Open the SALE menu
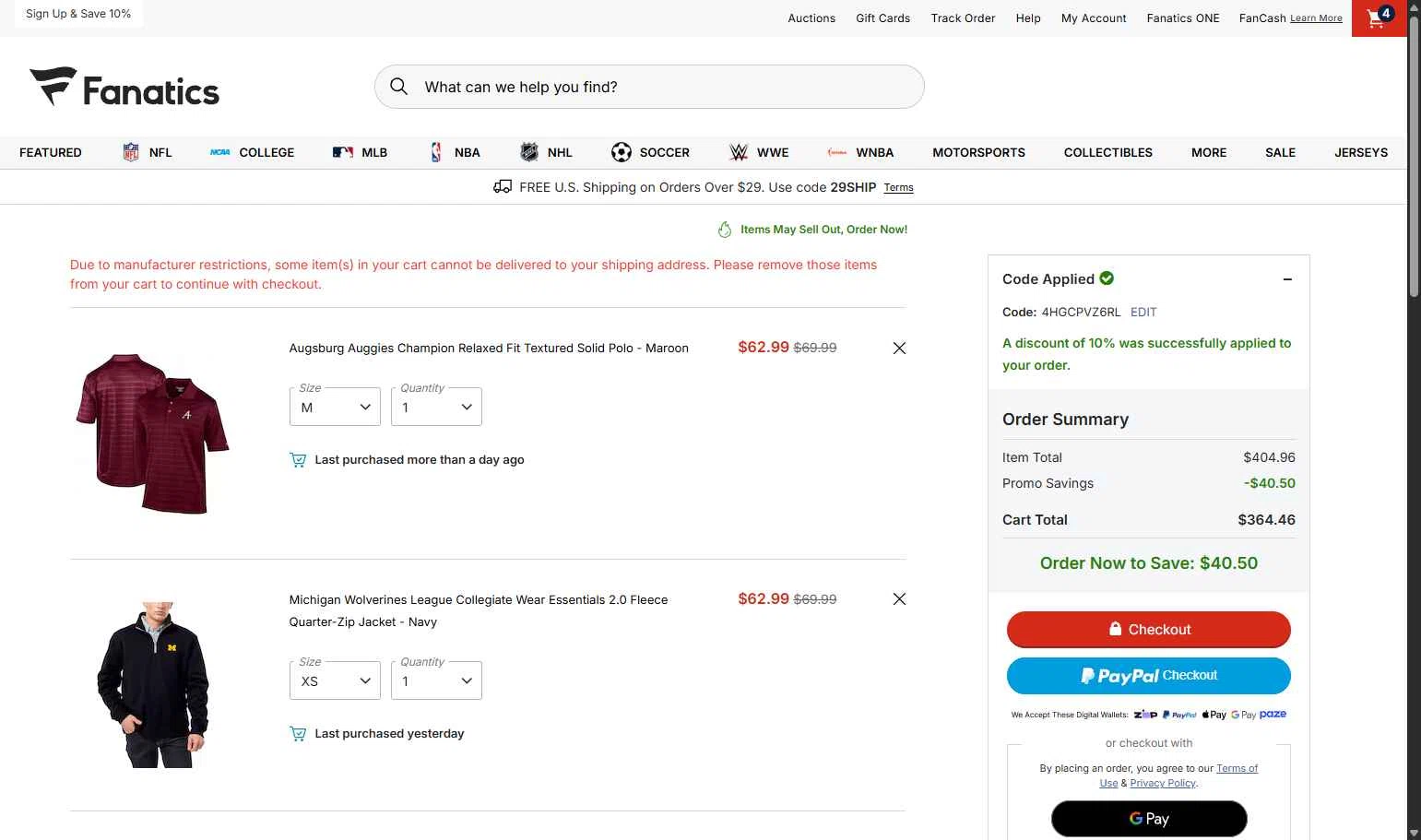The width and height of the screenshot is (1421, 840). coord(1280,152)
